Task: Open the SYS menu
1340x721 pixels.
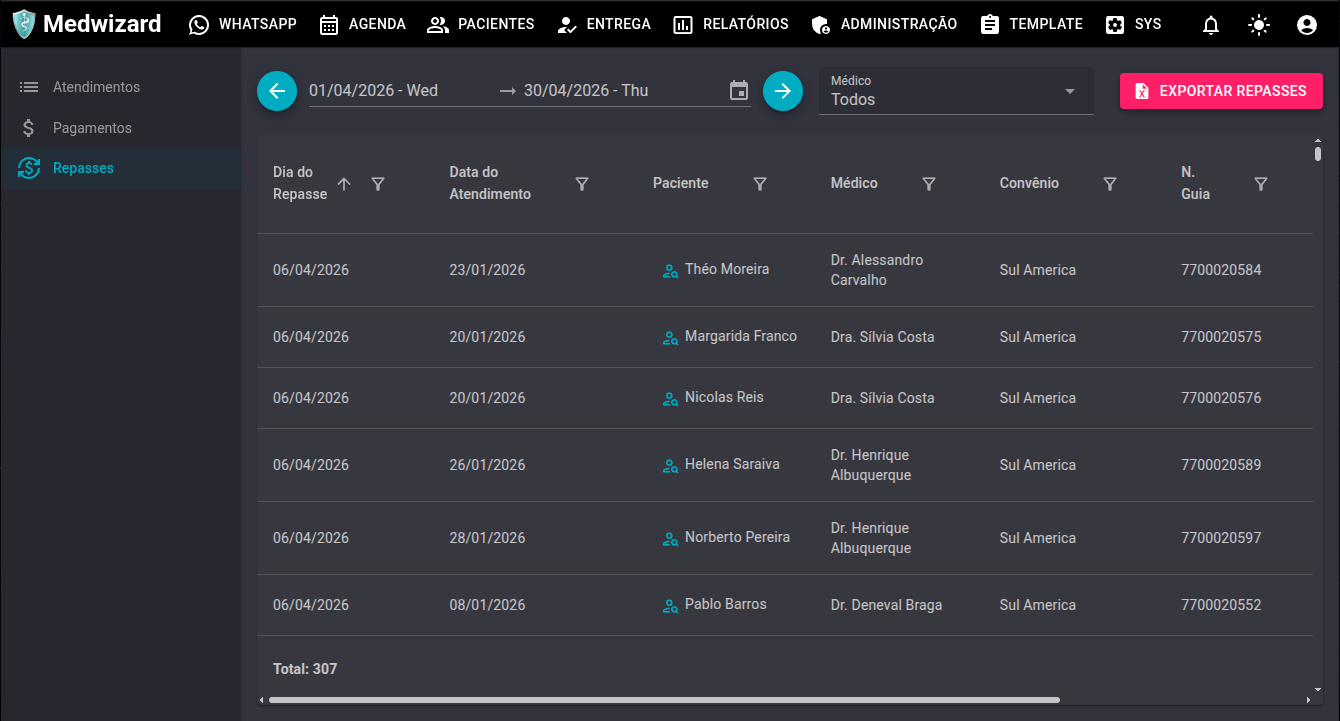Action: click(1134, 24)
